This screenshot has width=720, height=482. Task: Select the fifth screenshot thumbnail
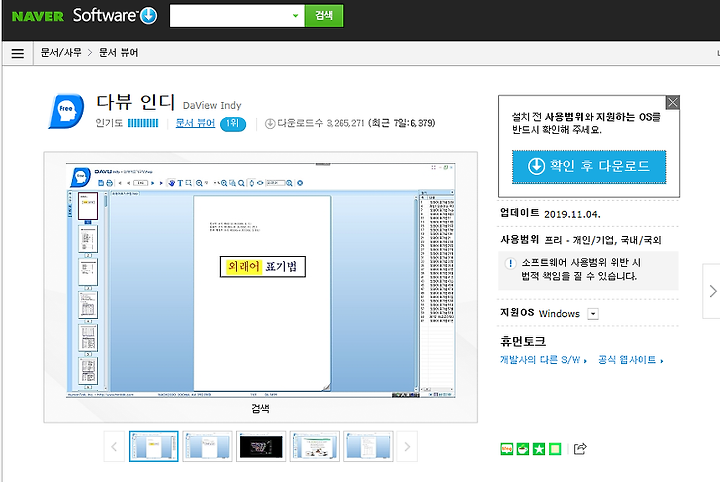(x=368, y=446)
